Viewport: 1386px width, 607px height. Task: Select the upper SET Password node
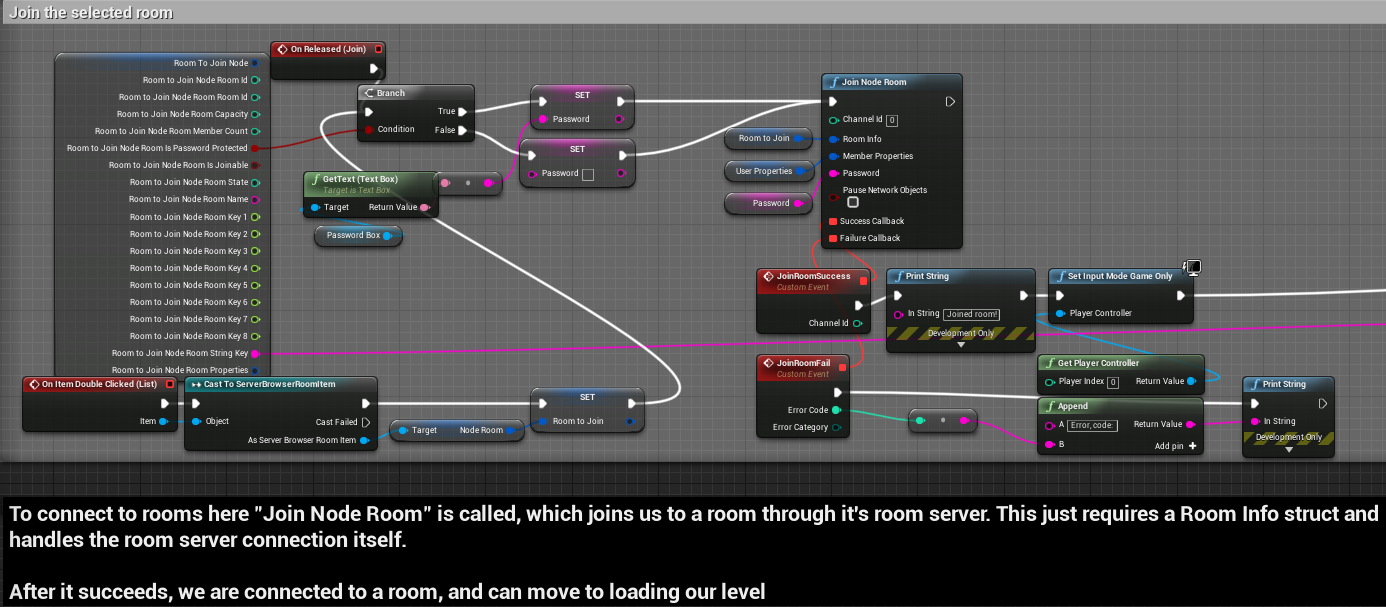582,108
